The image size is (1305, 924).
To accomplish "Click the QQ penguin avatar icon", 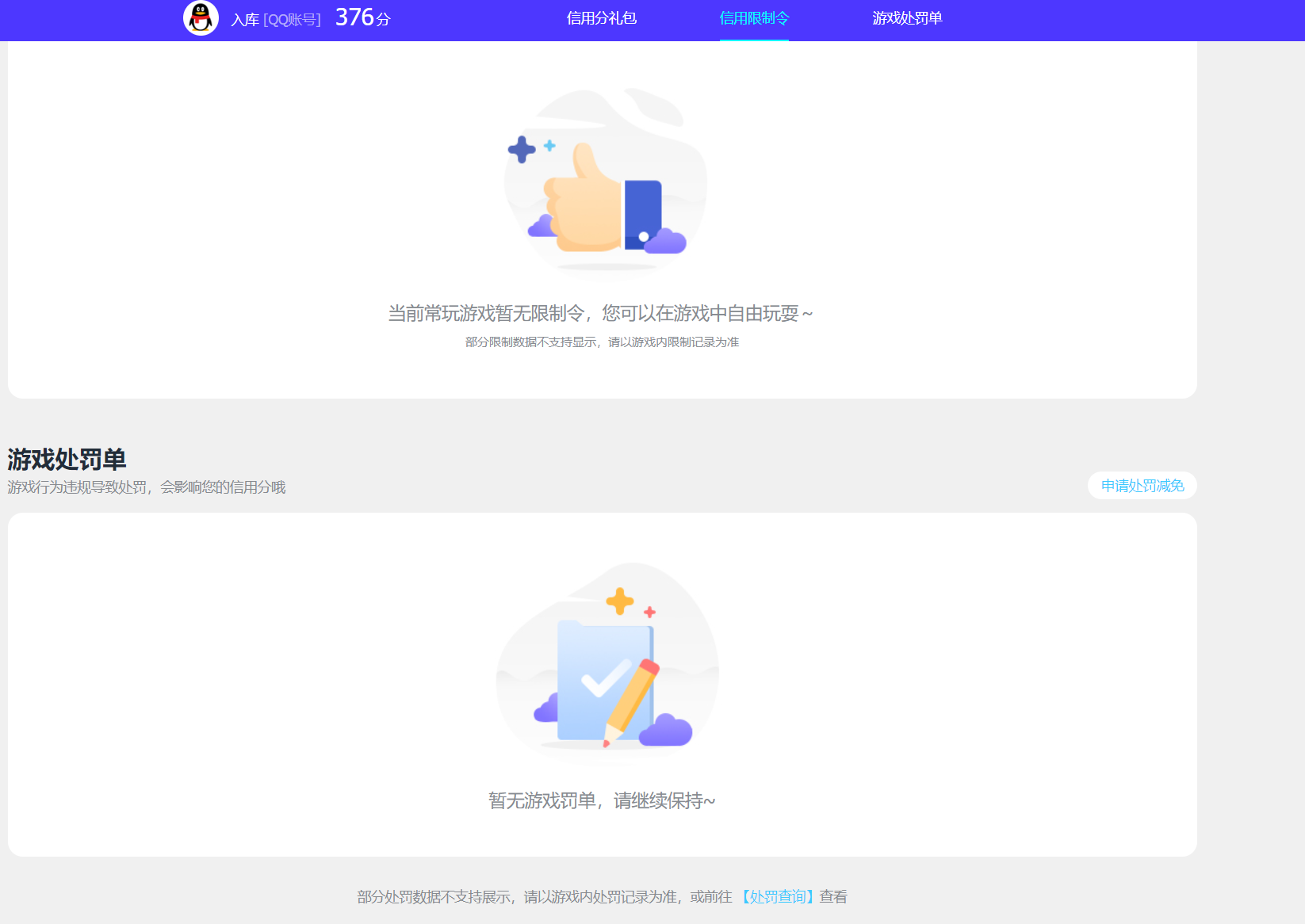I will (201, 17).
